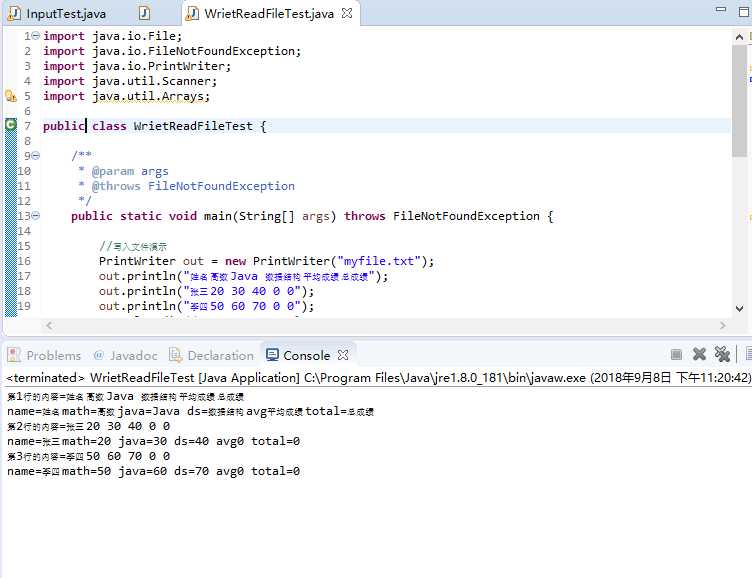Activate the Console view tab
The image size is (752, 578).
[x=298, y=355]
